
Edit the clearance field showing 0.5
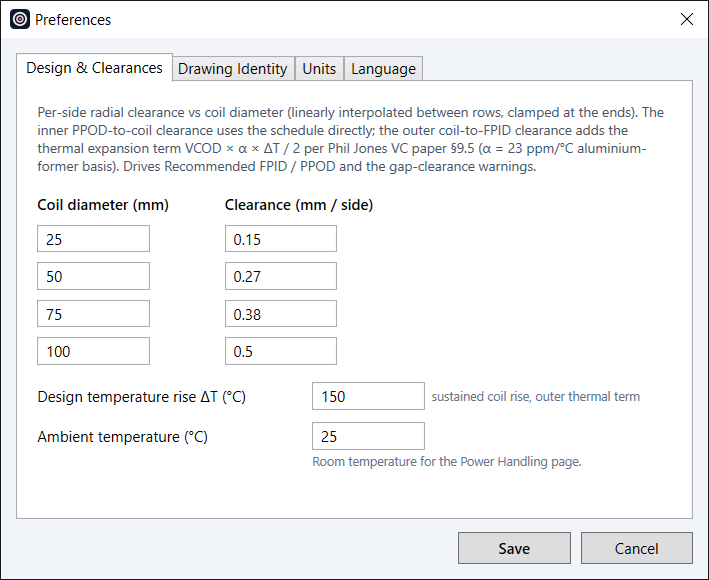(x=281, y=351)
